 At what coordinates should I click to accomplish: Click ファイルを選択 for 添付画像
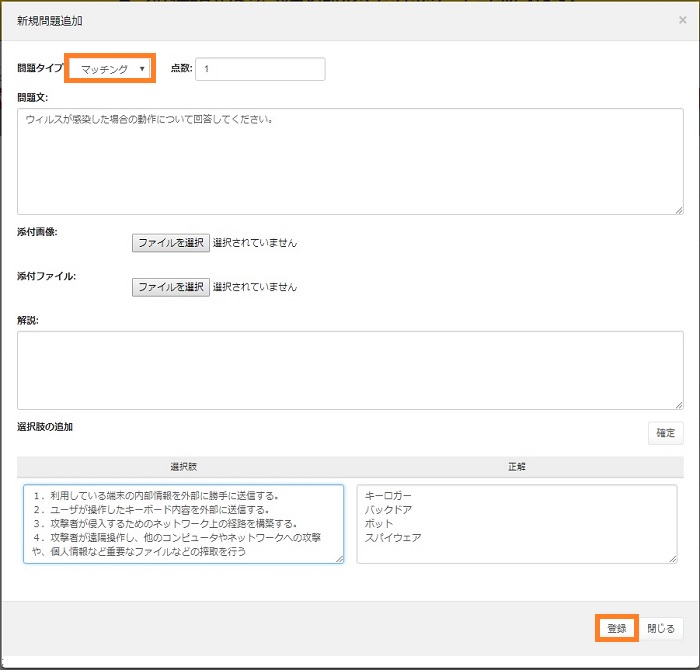tap(171, 242)
